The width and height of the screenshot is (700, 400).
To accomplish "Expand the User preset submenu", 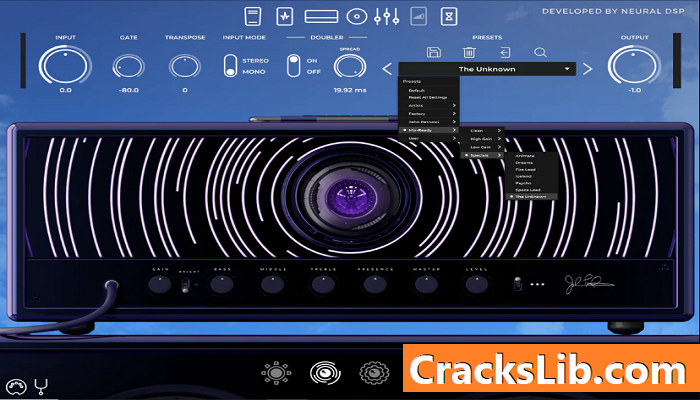I will coord(429,138).
